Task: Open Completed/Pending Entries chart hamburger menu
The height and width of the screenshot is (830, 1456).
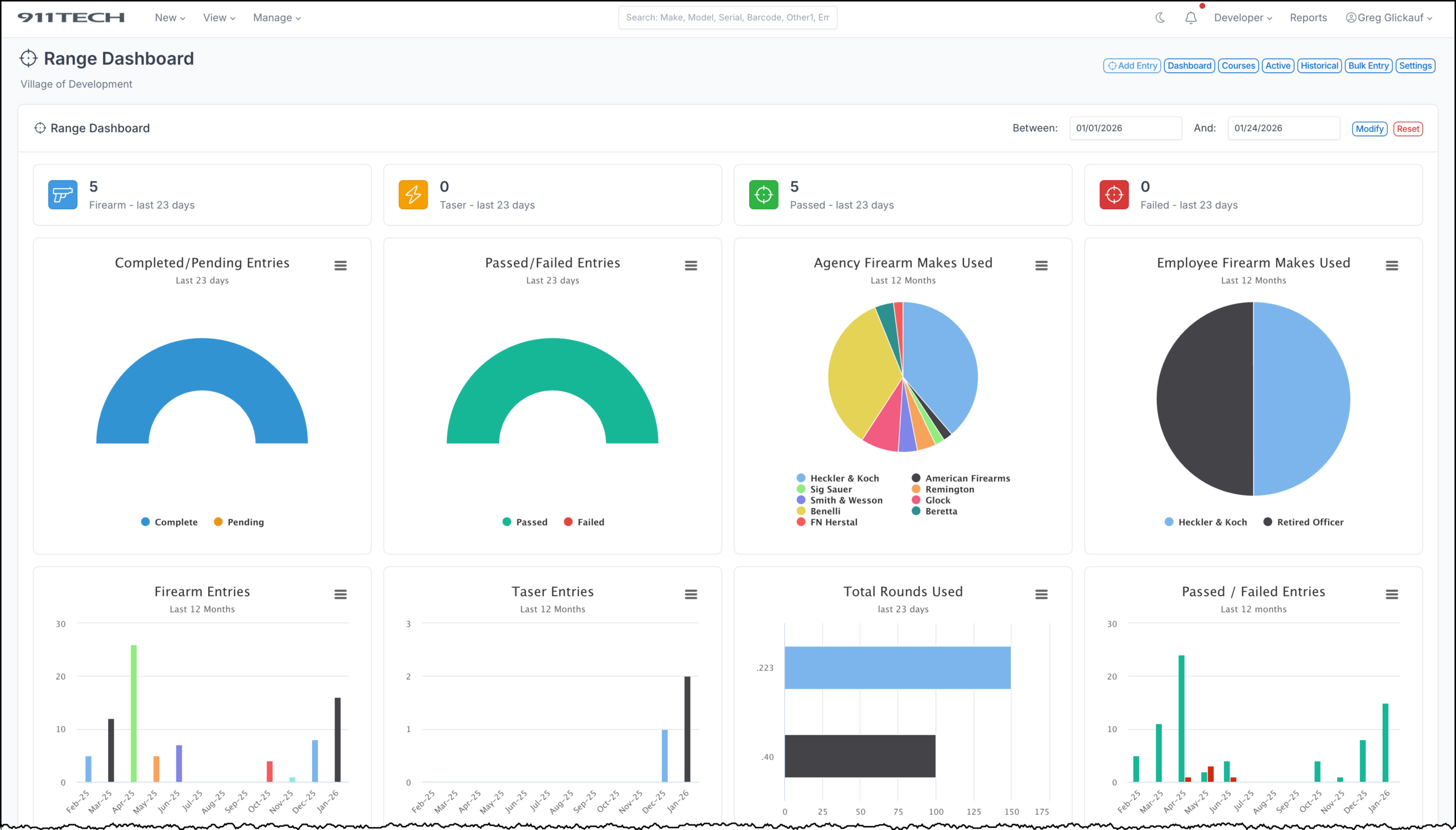Action: [x=341, y=265]
